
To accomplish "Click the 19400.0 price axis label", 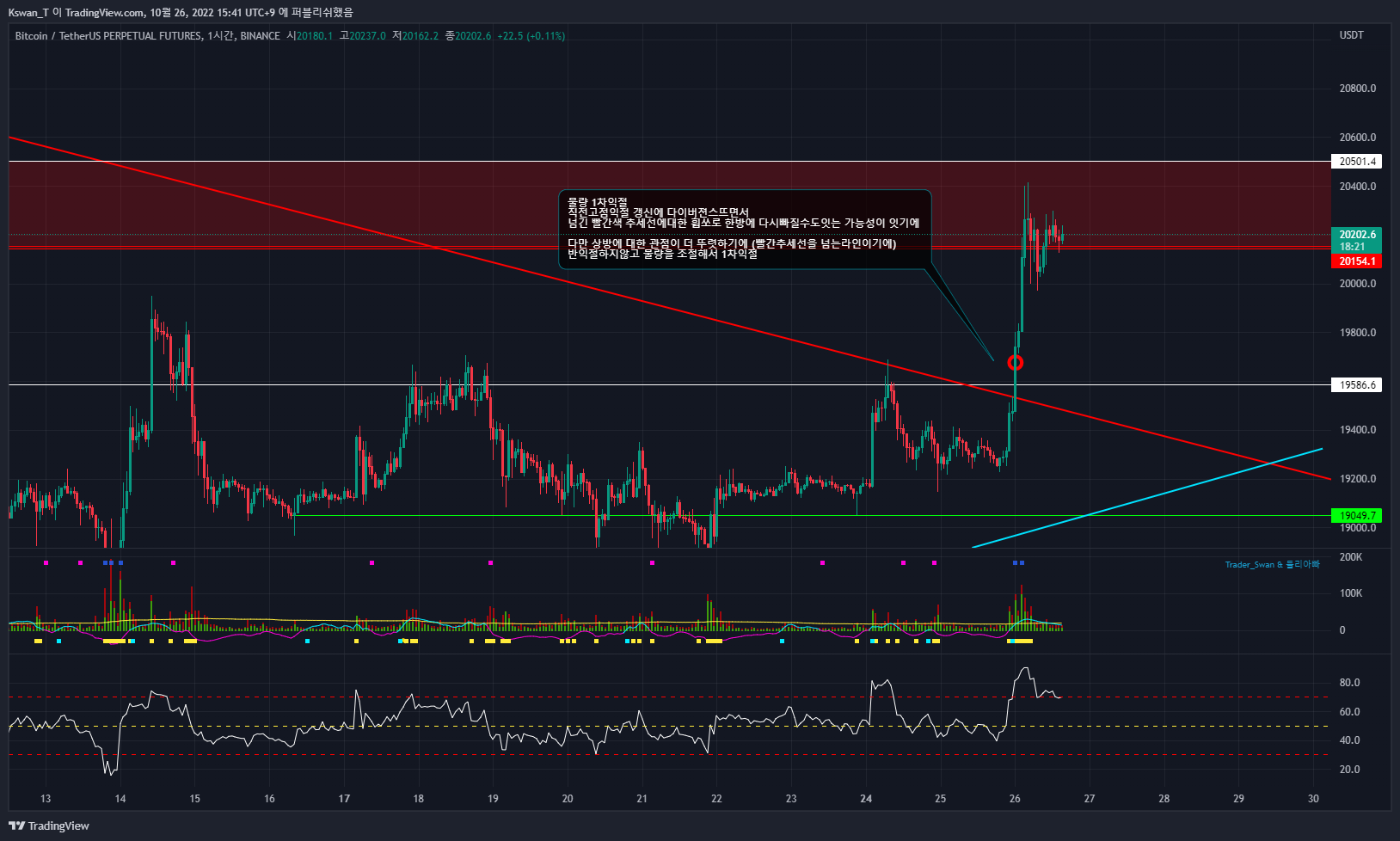I will [x=1358, y=430].
